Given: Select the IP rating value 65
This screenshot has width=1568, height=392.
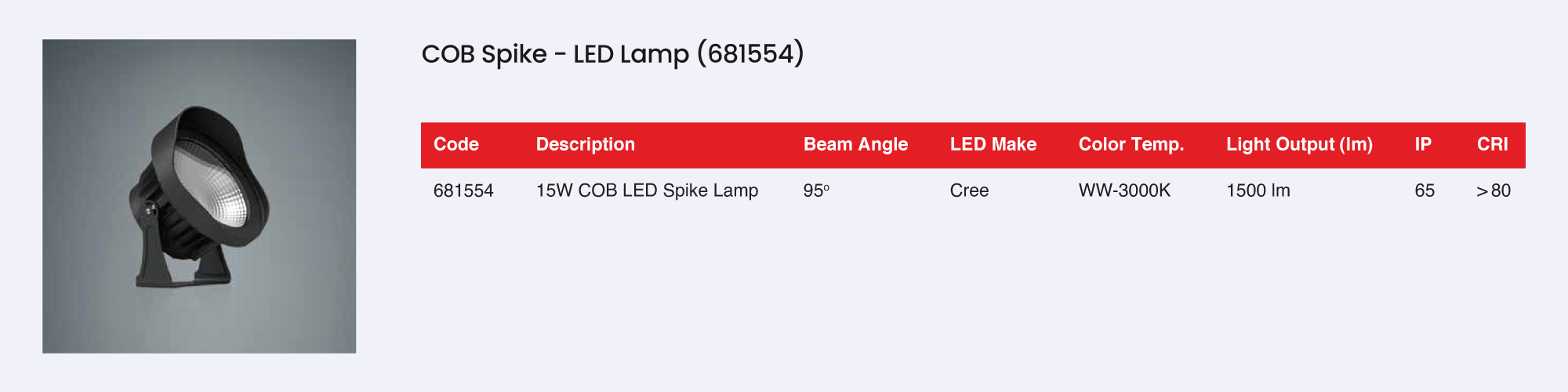Looking at the screenshot, I should pyautogui.click(x=1425, y=191).
